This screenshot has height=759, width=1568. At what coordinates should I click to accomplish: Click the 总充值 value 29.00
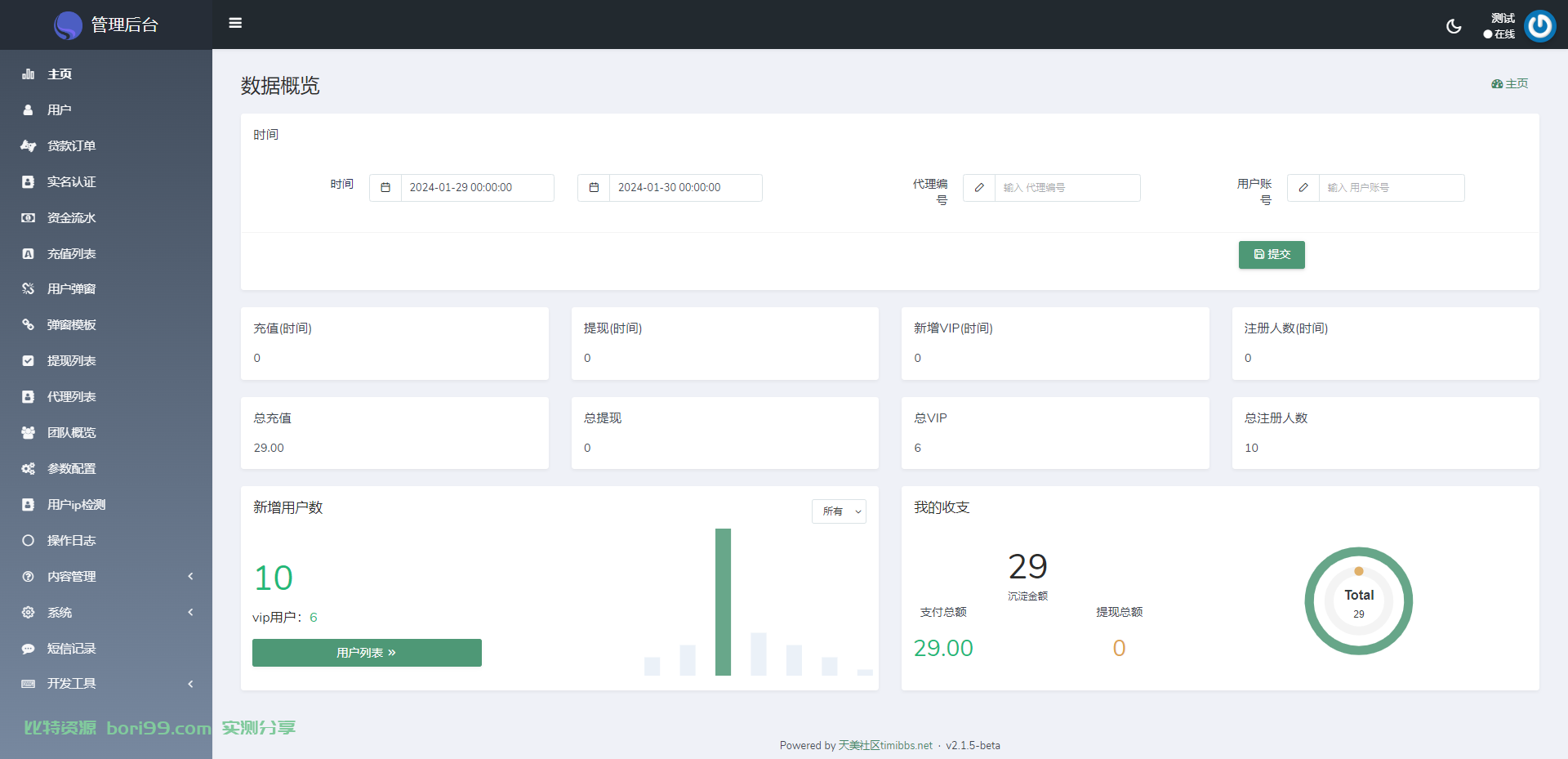[269, 448]
